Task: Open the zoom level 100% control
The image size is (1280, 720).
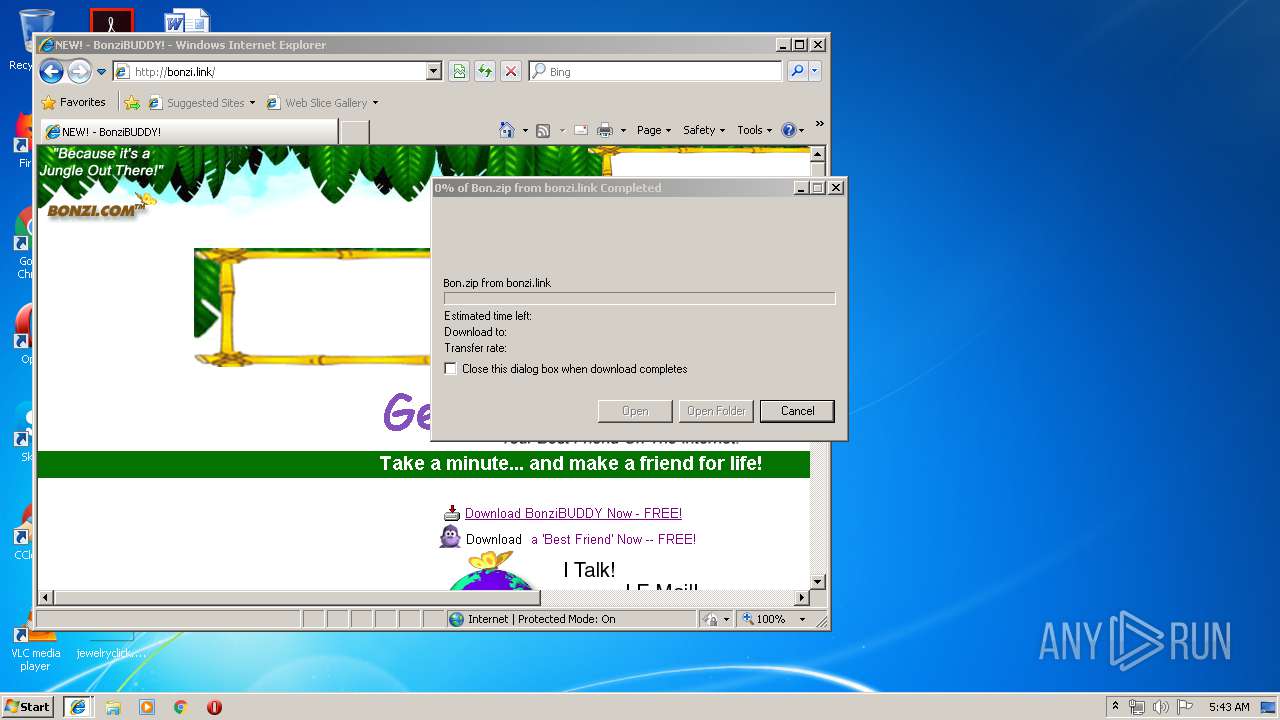Action: point(764,619)
